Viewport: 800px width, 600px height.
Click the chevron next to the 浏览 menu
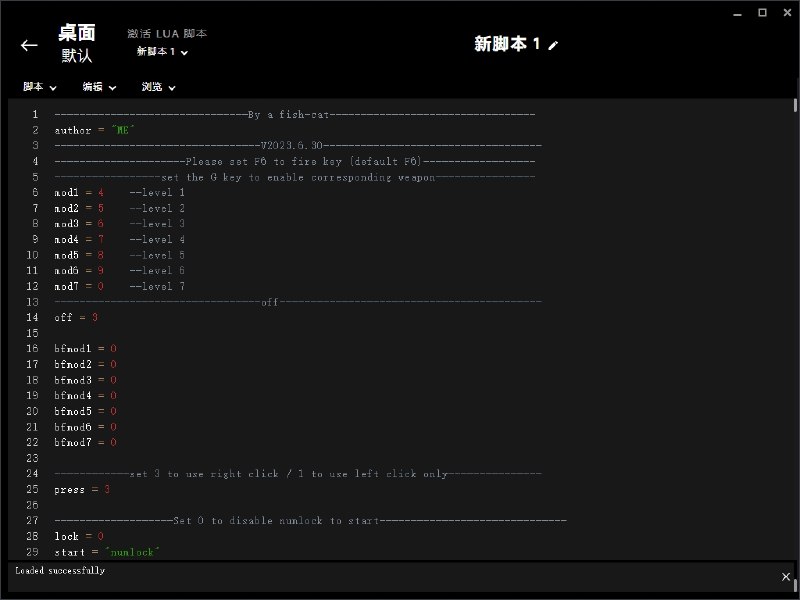[x=172, y=88]
